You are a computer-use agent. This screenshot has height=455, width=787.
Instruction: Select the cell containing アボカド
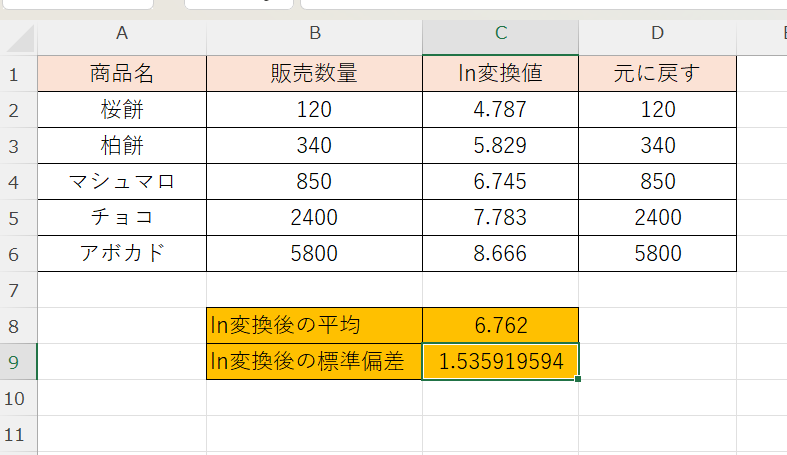122,254
